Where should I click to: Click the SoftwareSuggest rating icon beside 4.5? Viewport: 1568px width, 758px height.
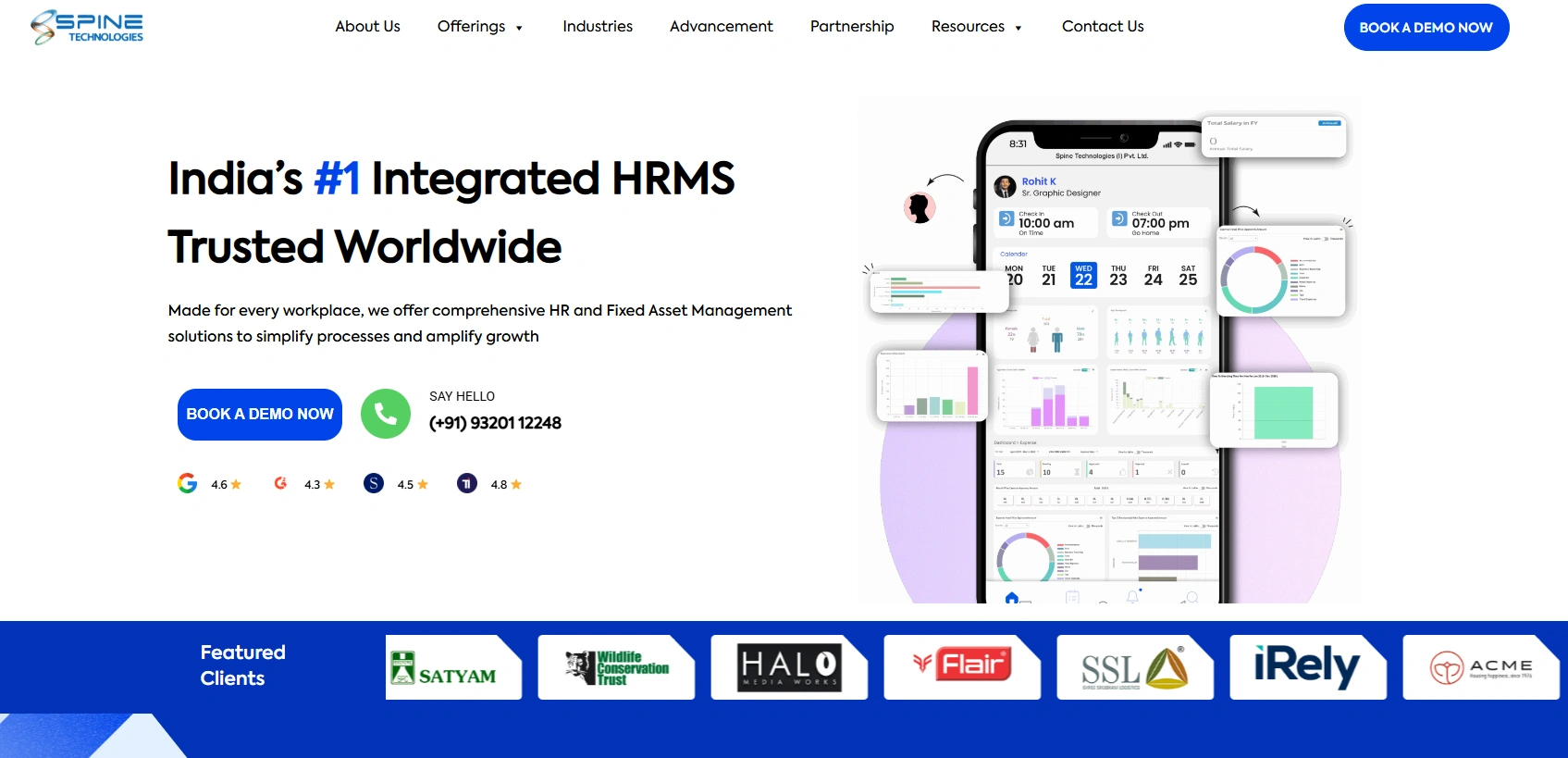[374, 483]
